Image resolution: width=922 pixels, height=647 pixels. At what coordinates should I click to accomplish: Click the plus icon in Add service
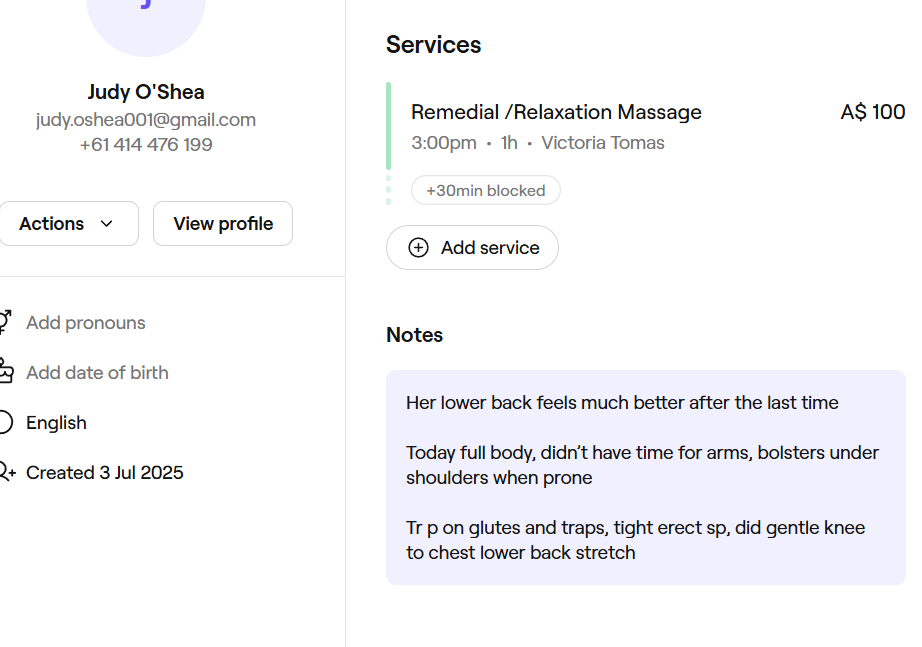pyautogui.click(x=419, y=248)
